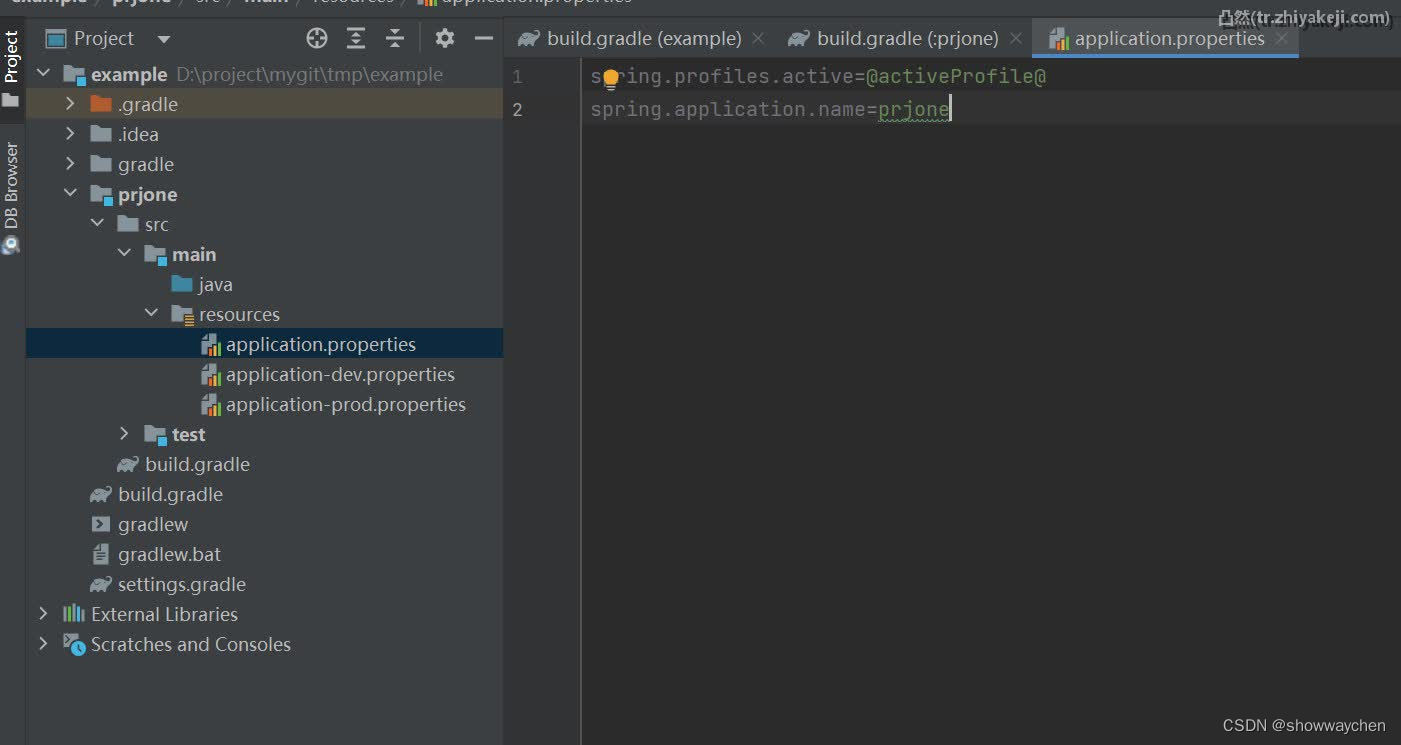Close the build.gradle (:prjone) tab
This screenshot has height=745, width=1401.
[x=1016, y=39]
